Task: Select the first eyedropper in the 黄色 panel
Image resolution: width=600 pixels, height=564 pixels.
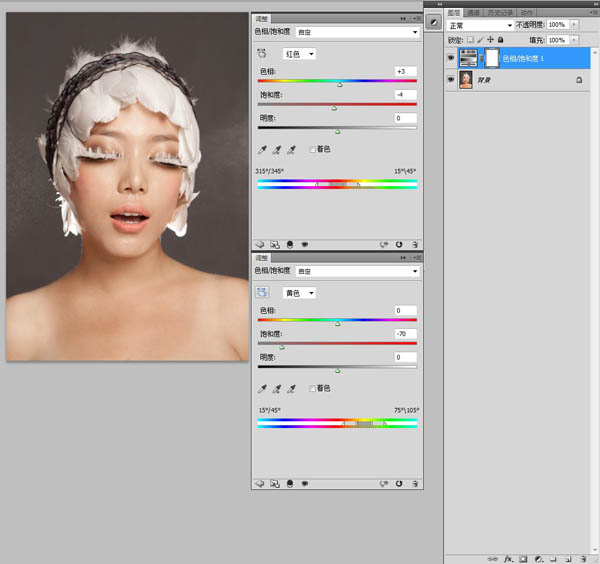Action: (x=263, y=388)
